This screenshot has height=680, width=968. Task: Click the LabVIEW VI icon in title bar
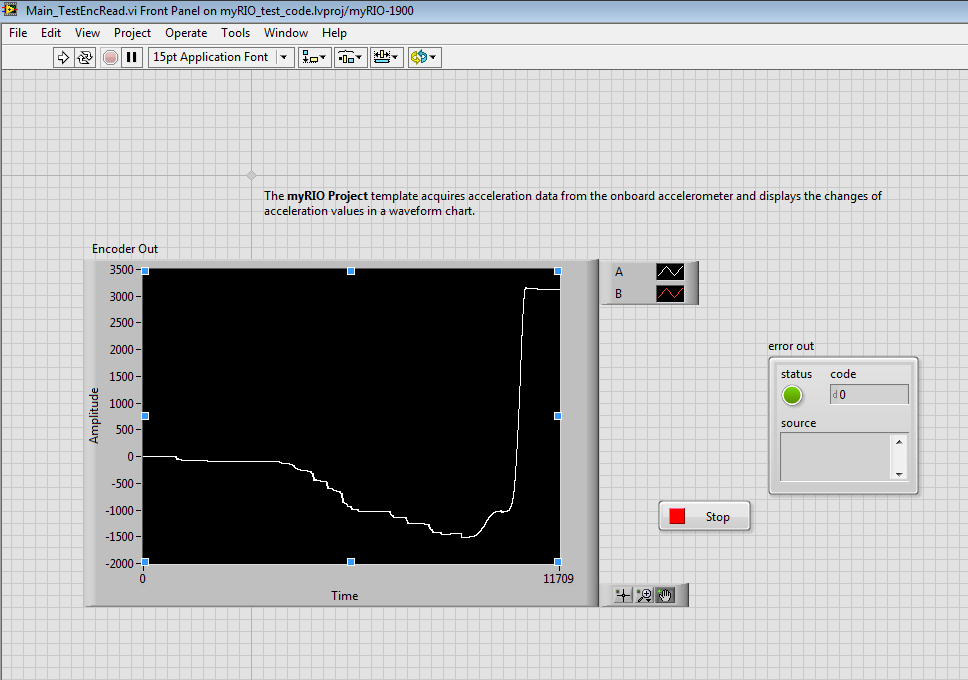[x=9, y=9]
